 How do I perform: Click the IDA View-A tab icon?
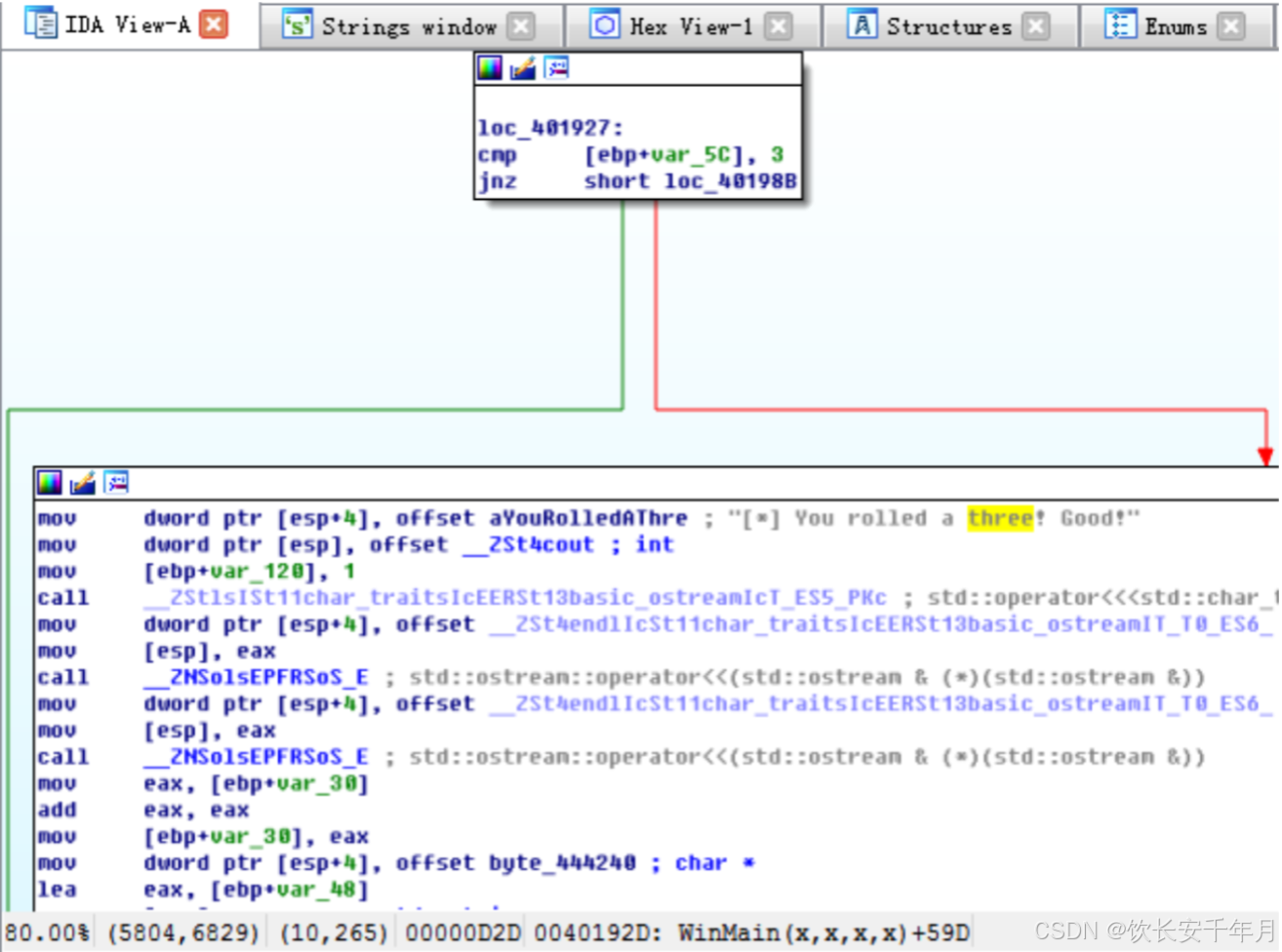coord(41,23)
